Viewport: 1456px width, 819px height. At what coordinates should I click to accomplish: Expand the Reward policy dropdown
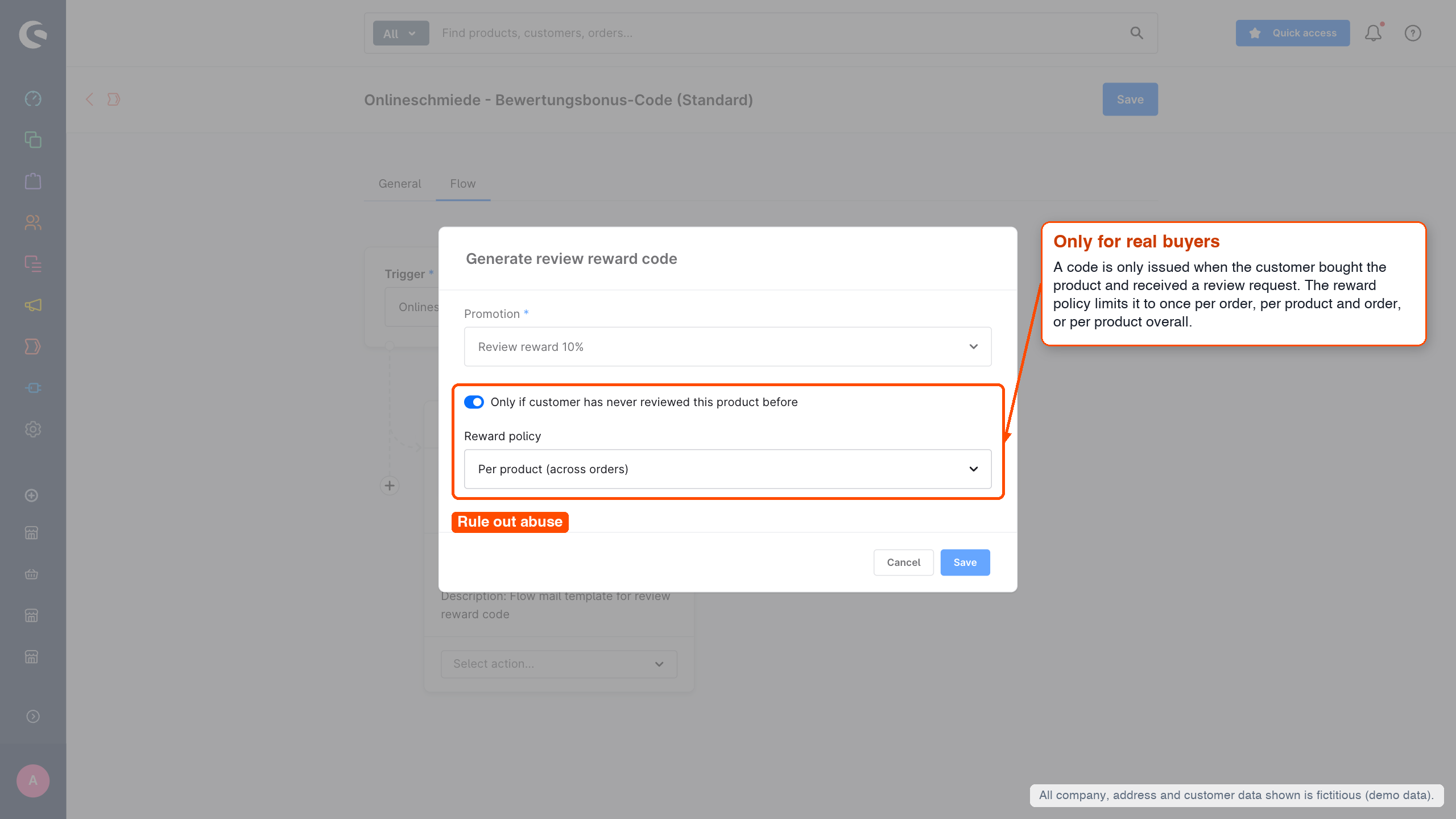coord(727,469)
